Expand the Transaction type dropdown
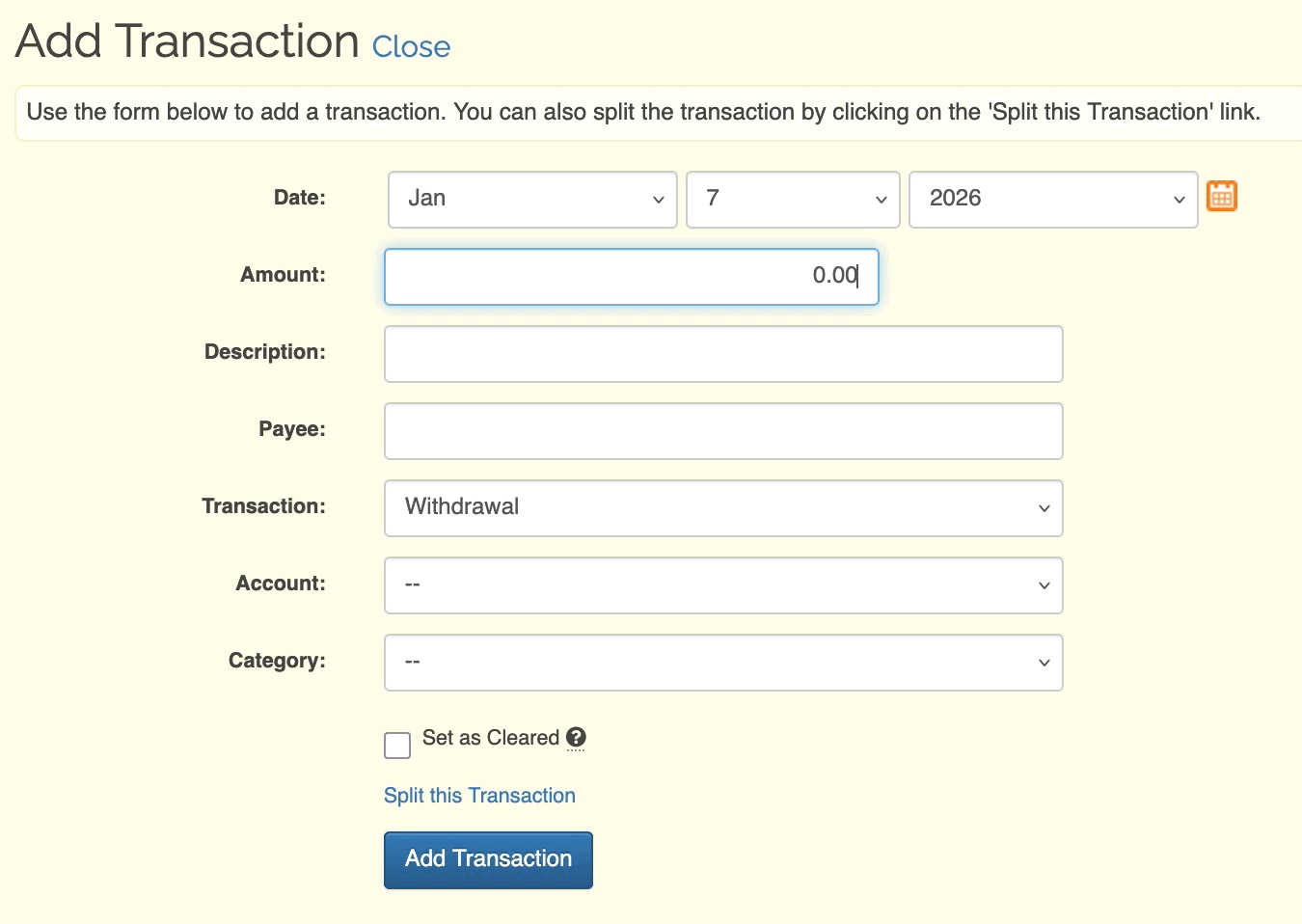Image resolution: width=1302 pixels, height=924 pixels. tap(723, 508)
